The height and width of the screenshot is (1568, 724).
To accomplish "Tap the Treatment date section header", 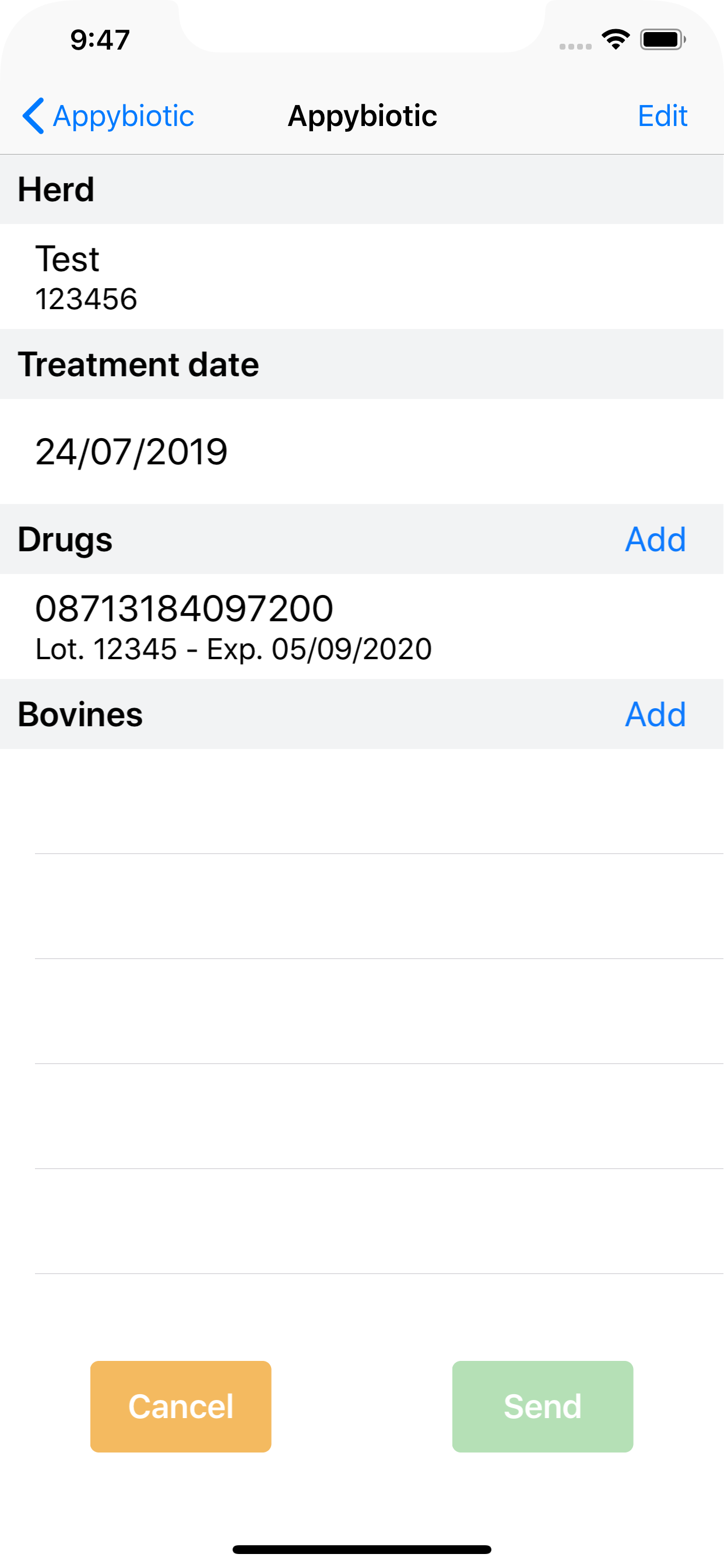I will pyautogui.click(x=362, y=364).
